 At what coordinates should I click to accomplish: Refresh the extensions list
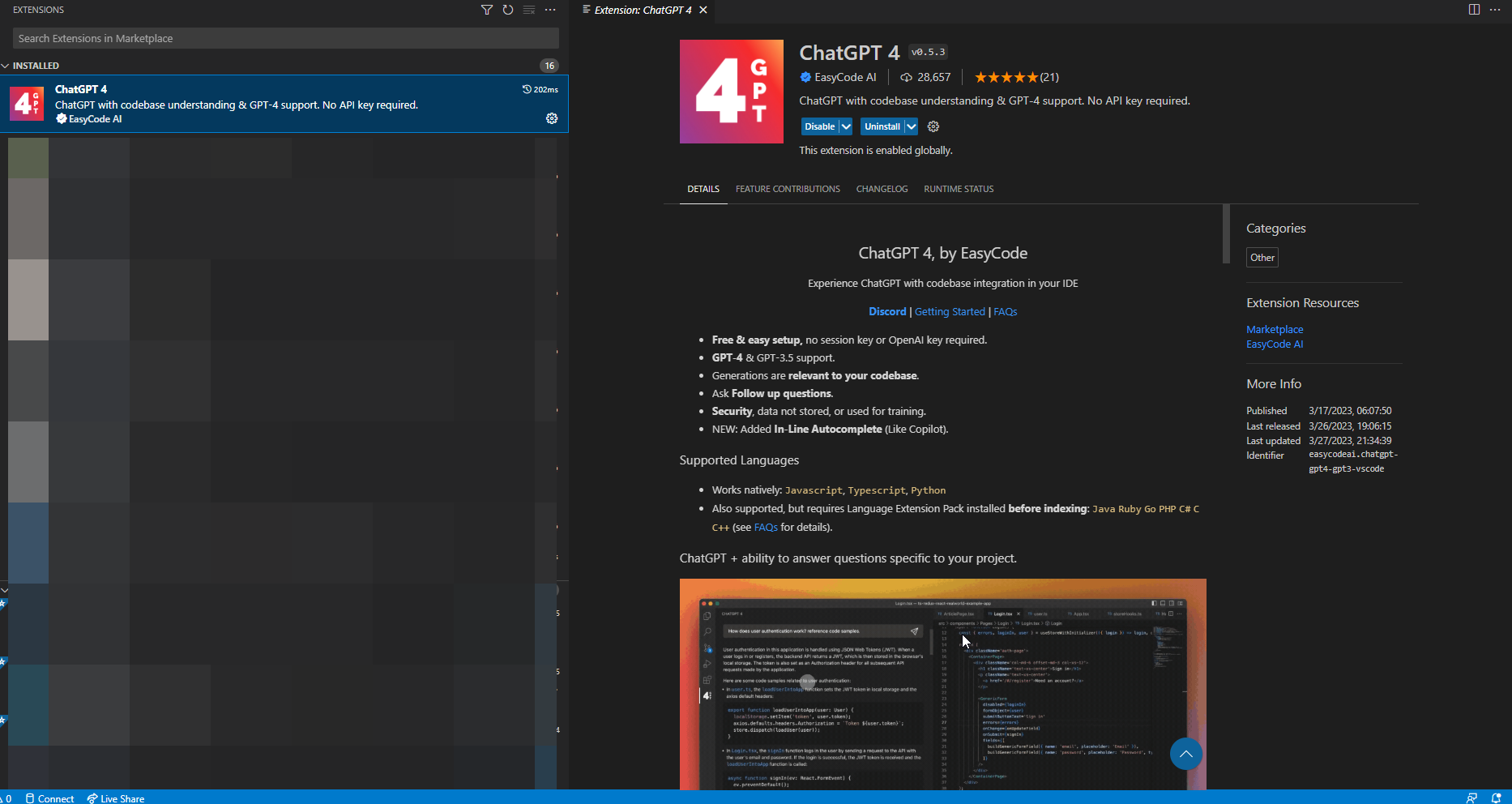click(508, 10)
